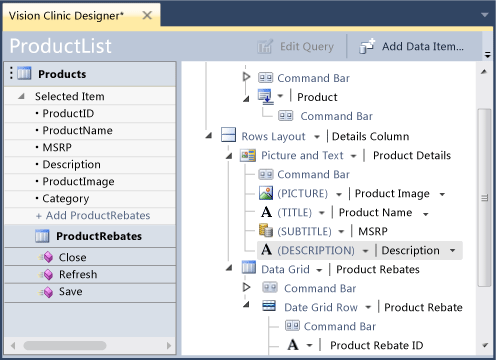The width and height of the screenshot is (496, 360).
Task: Click the Edit Query icon
Action: point(265,46)
